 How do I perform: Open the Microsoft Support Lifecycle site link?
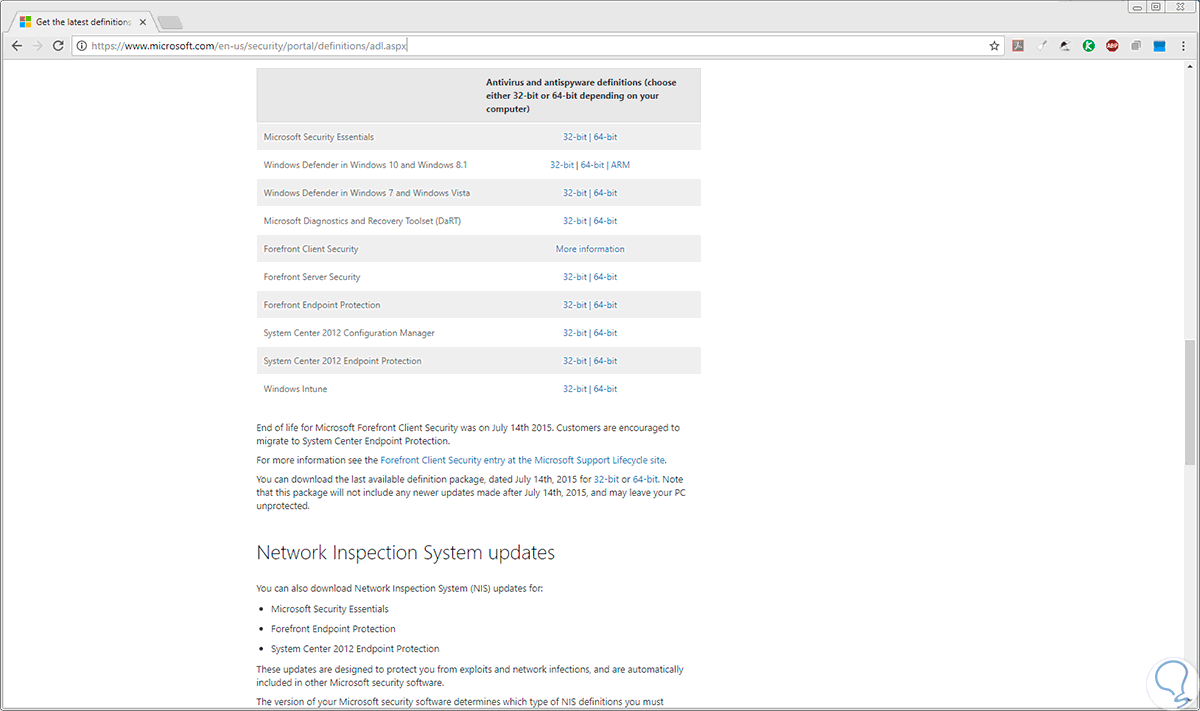point(522,461)
